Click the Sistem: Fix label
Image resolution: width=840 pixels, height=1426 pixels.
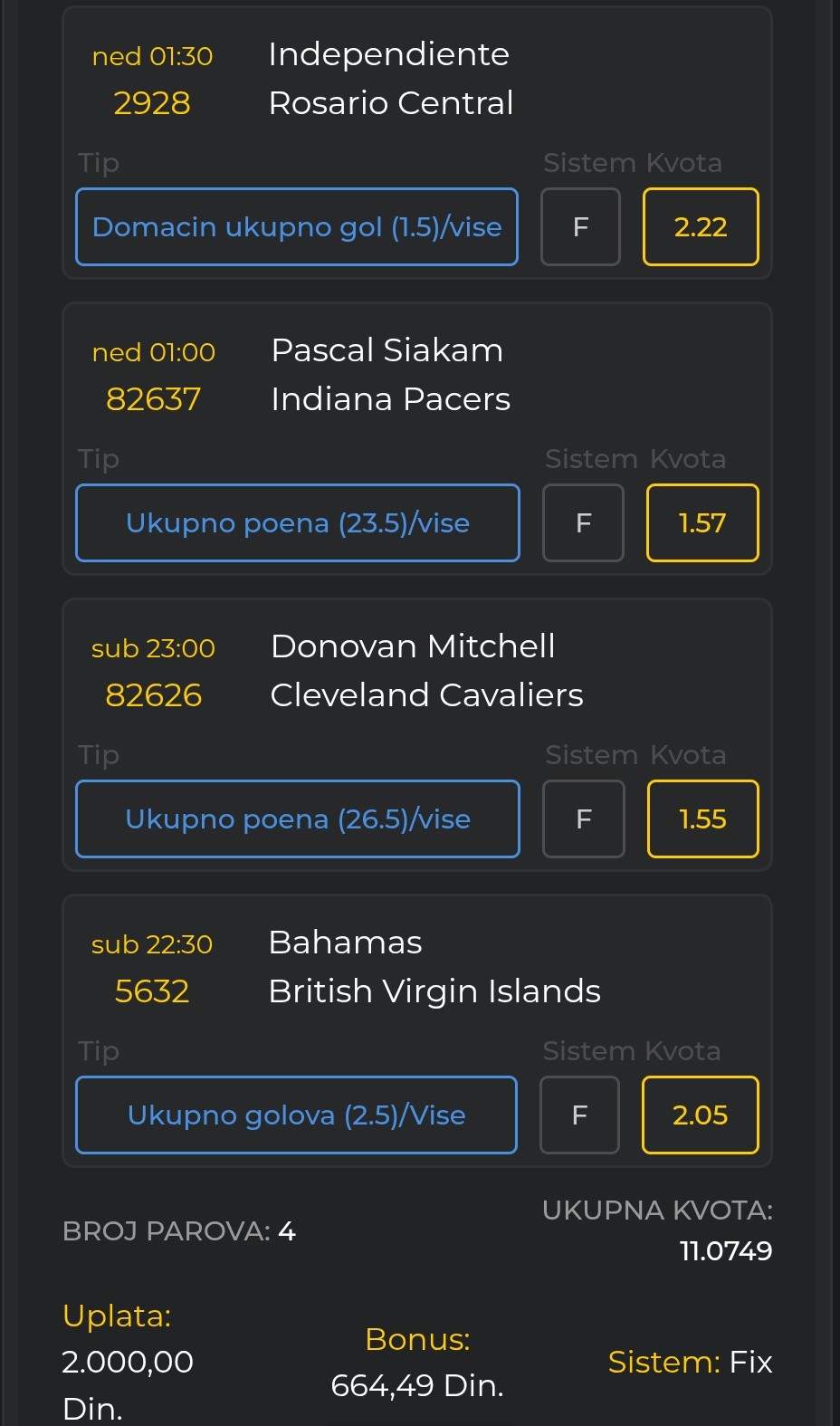click(690, 1362)
